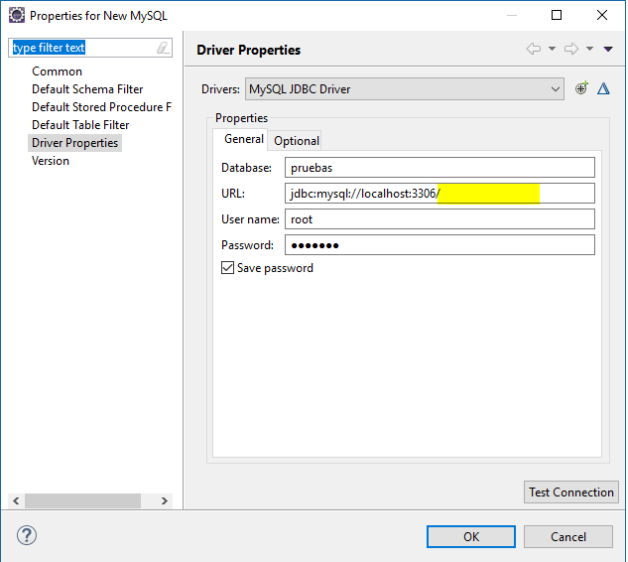
Task: Click into the Database field
Action: [440, 167]
